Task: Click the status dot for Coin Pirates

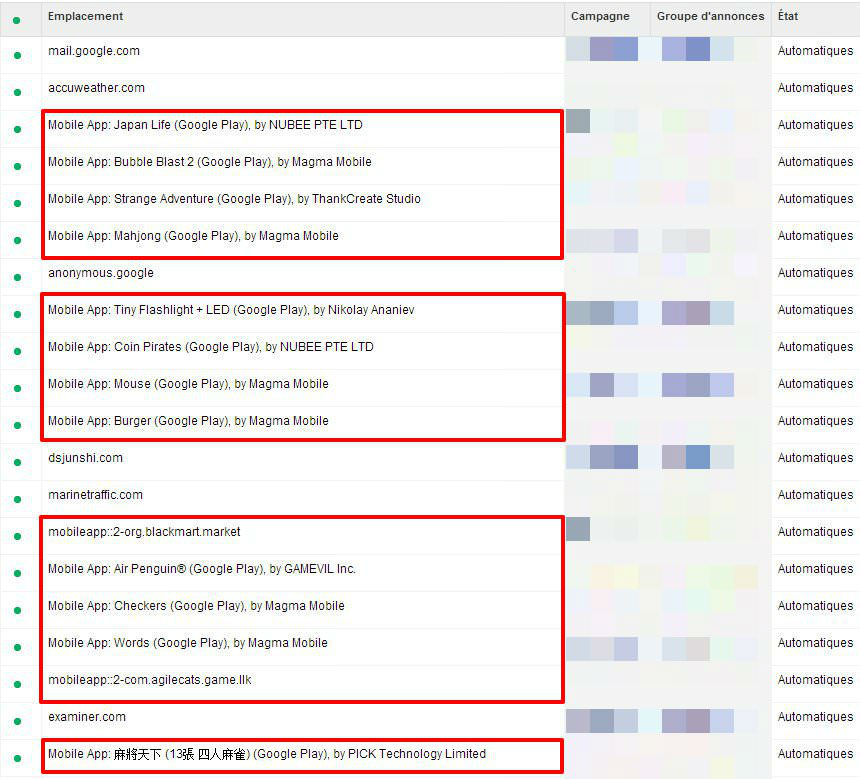Action: point(17,351)
